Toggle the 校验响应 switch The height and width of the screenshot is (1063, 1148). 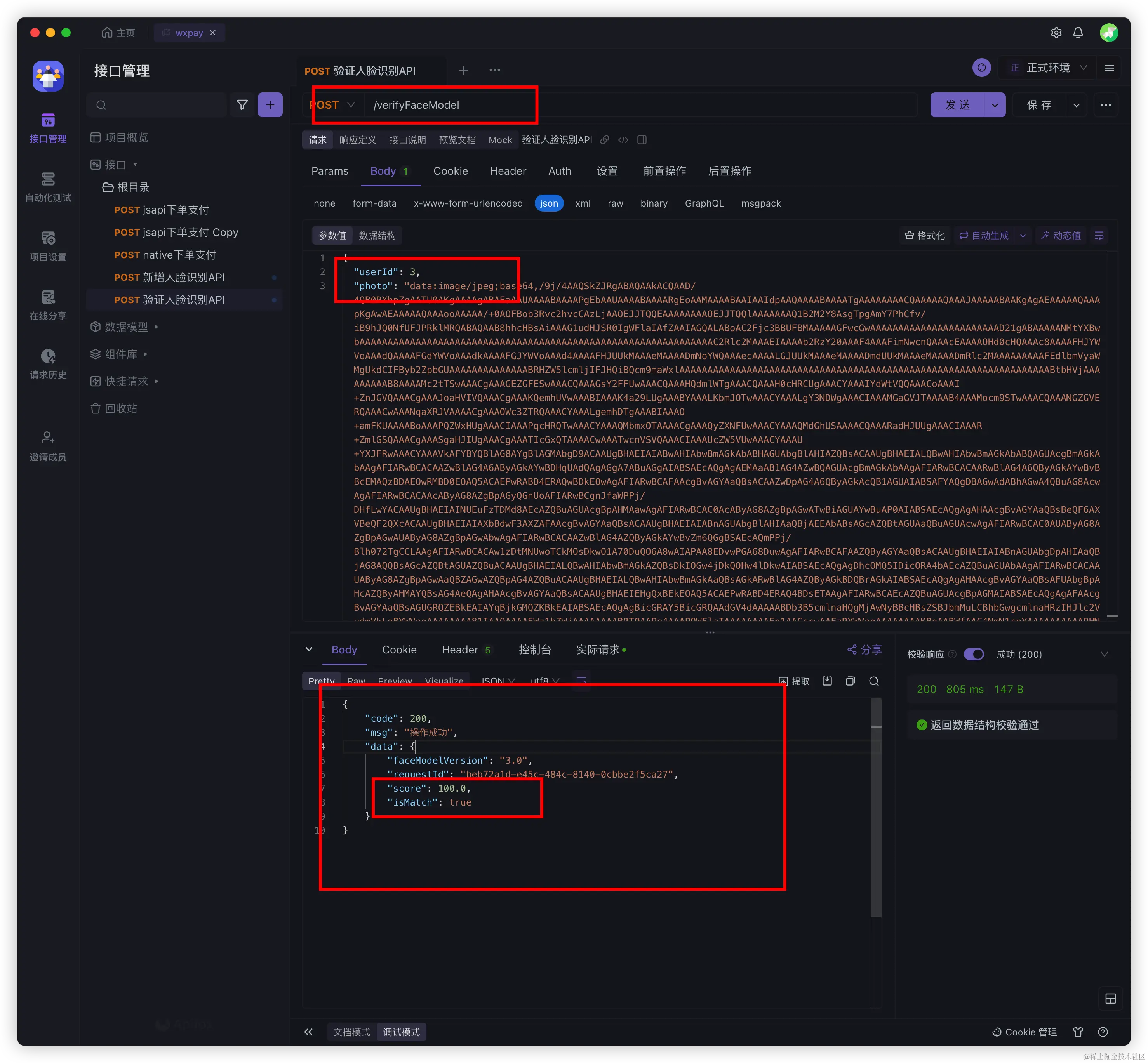click(974, 654)
